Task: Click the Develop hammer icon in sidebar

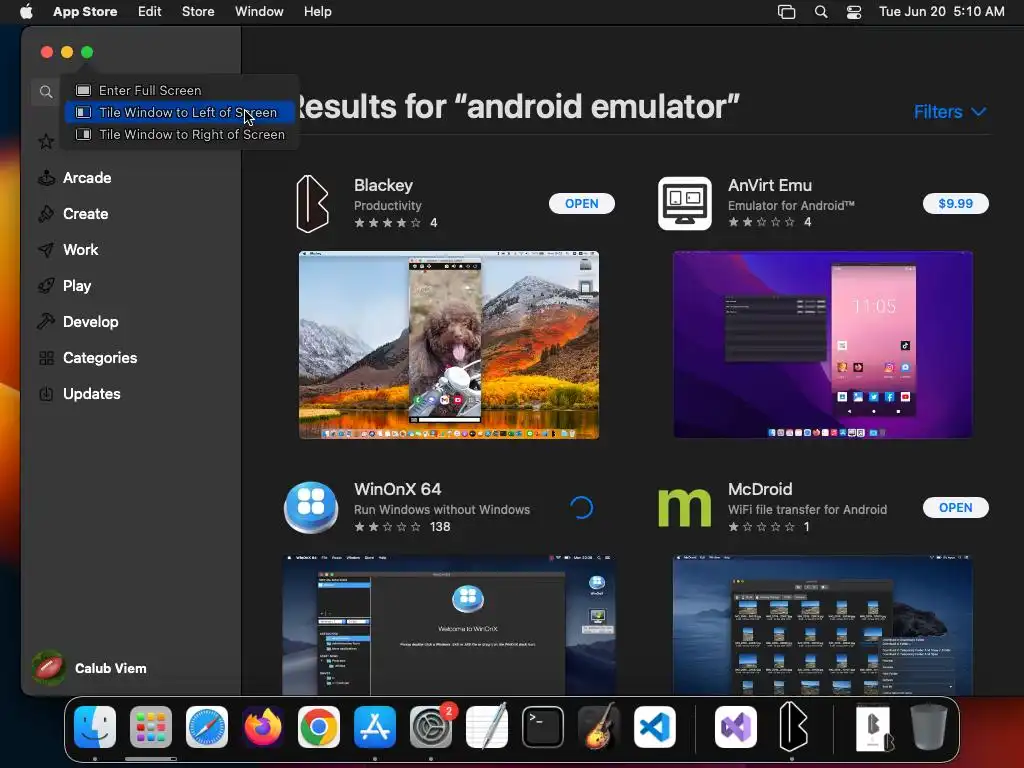Action: (46, 321)
